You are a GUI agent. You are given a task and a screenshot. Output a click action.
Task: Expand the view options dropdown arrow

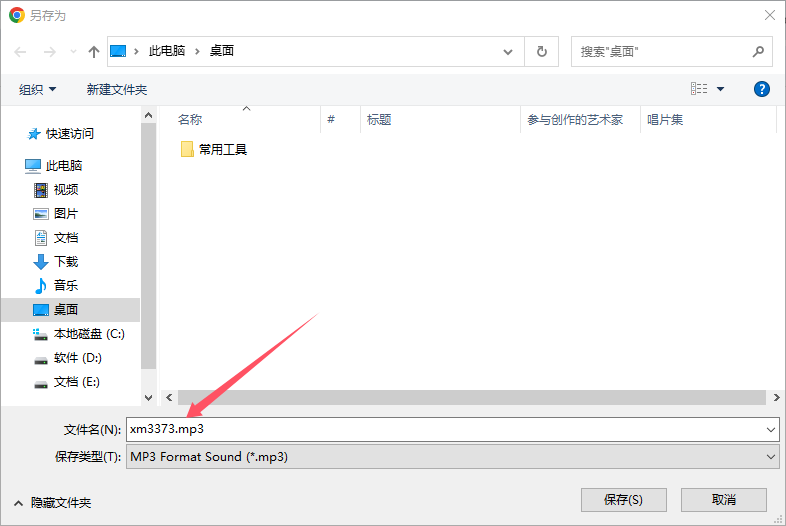coord(721,89)
